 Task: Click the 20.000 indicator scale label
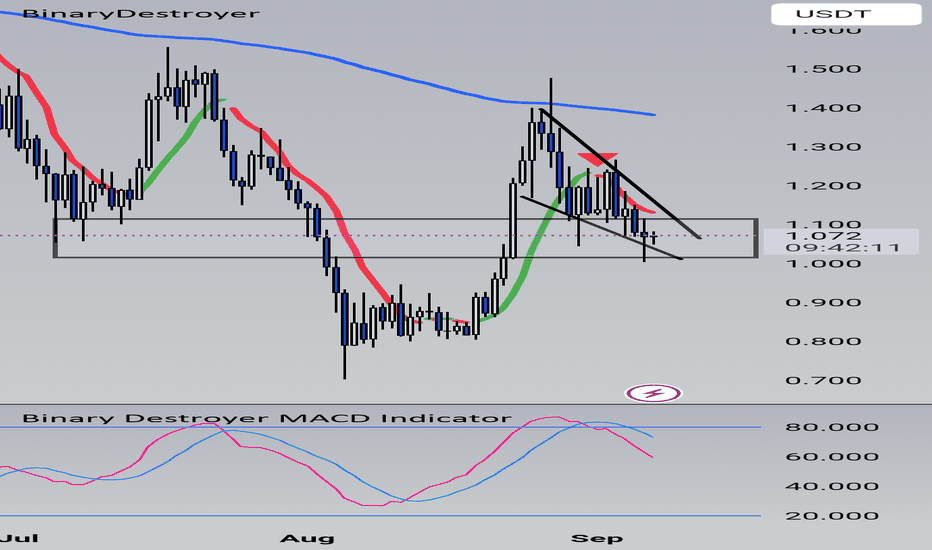832,516
